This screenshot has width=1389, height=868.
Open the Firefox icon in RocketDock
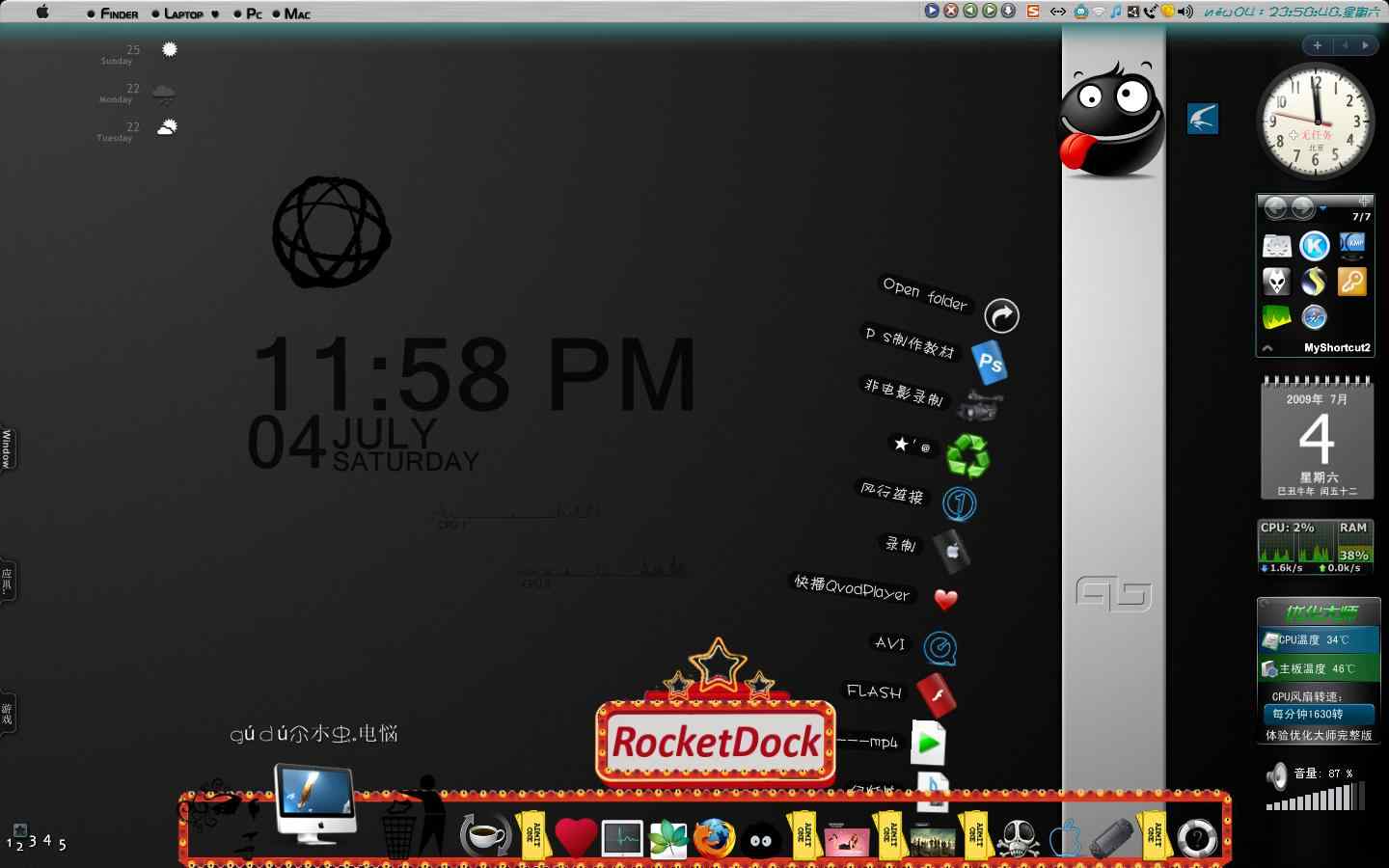point(714,838)
